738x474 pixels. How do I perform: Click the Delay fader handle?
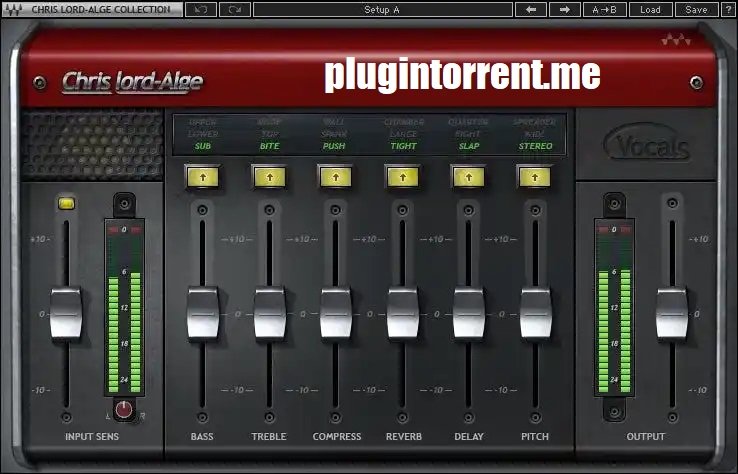tap(469, 313)
